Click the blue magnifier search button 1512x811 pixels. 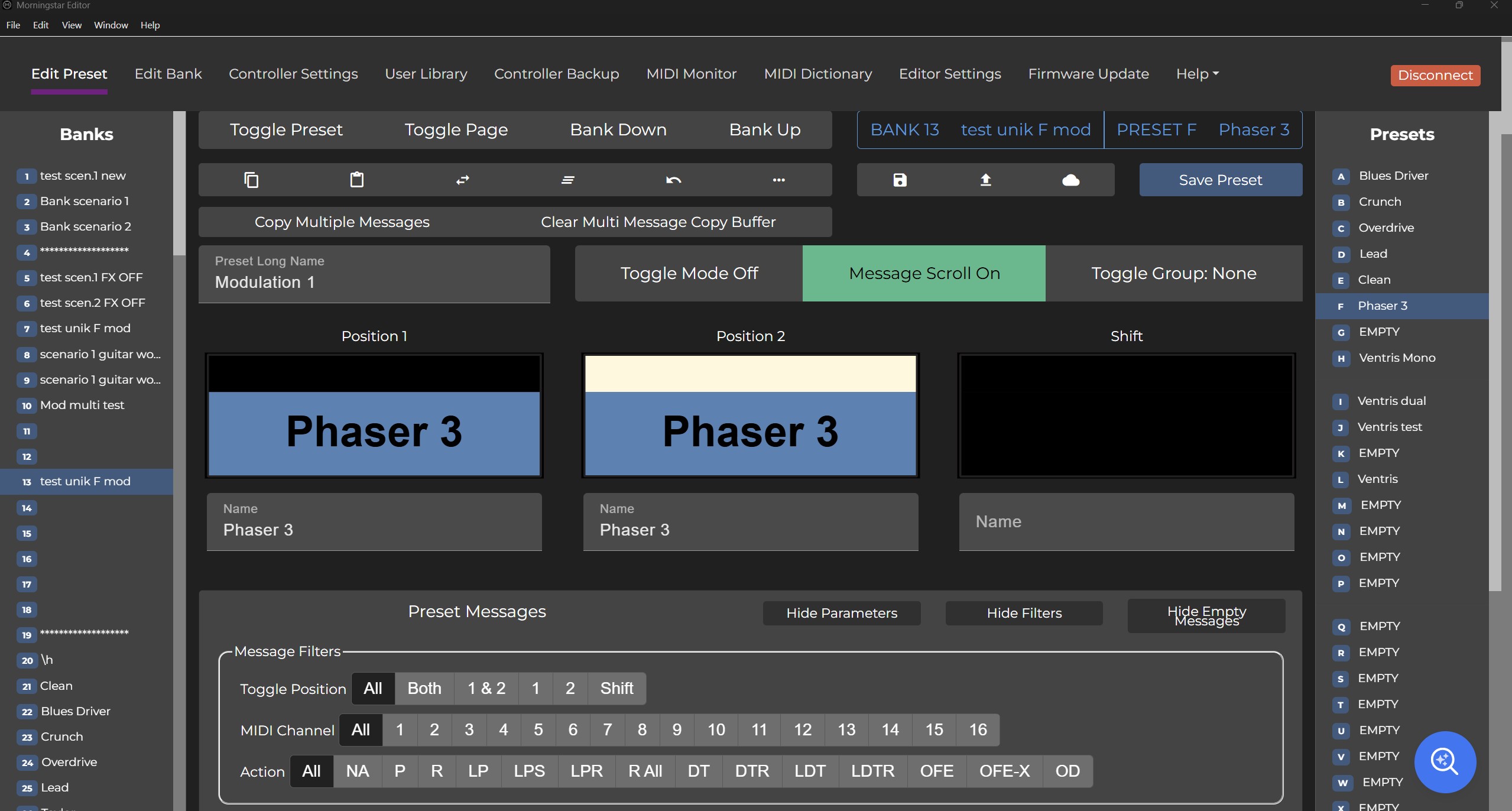[x=1445, y=761]
